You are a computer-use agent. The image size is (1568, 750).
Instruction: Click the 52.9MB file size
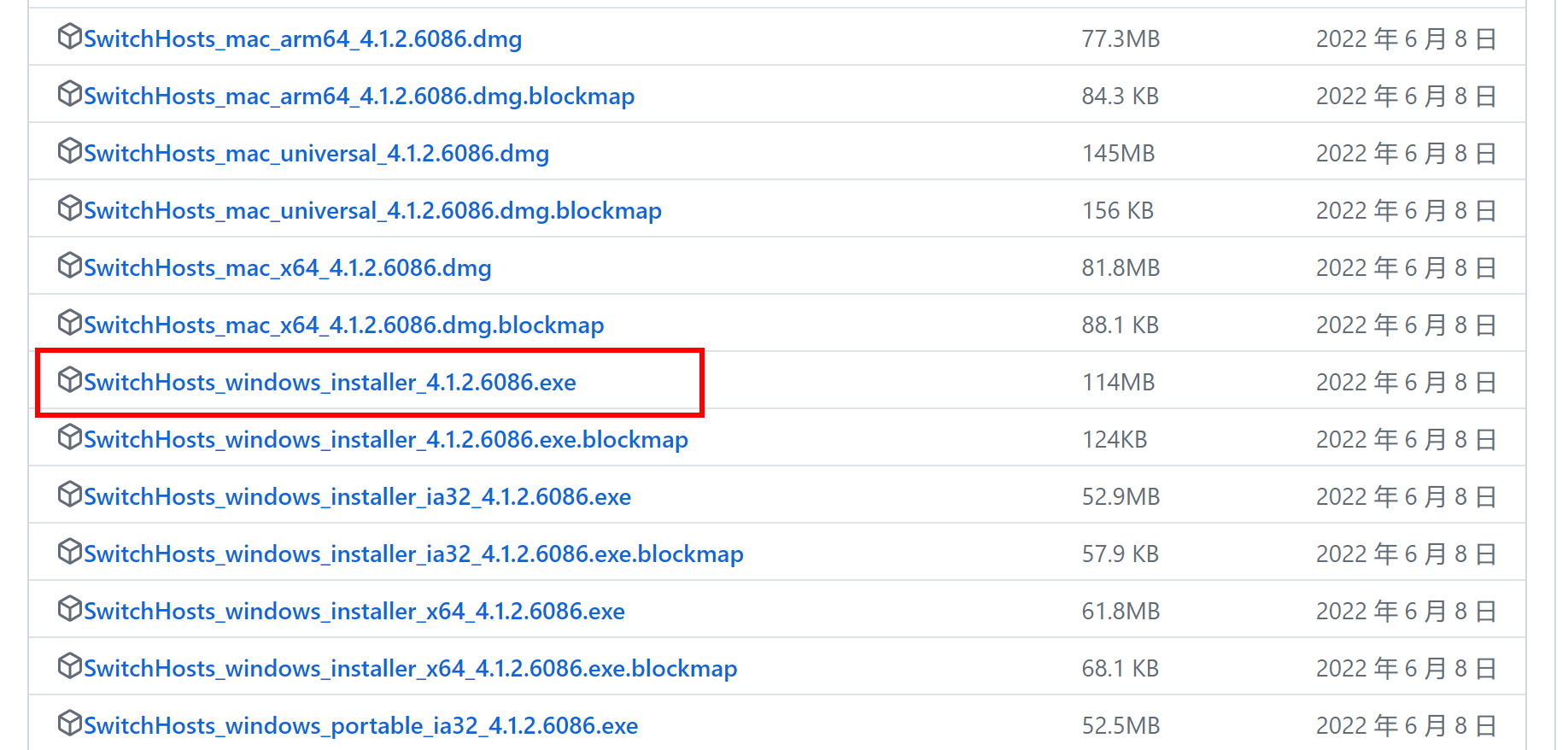tap(1120, 497)
